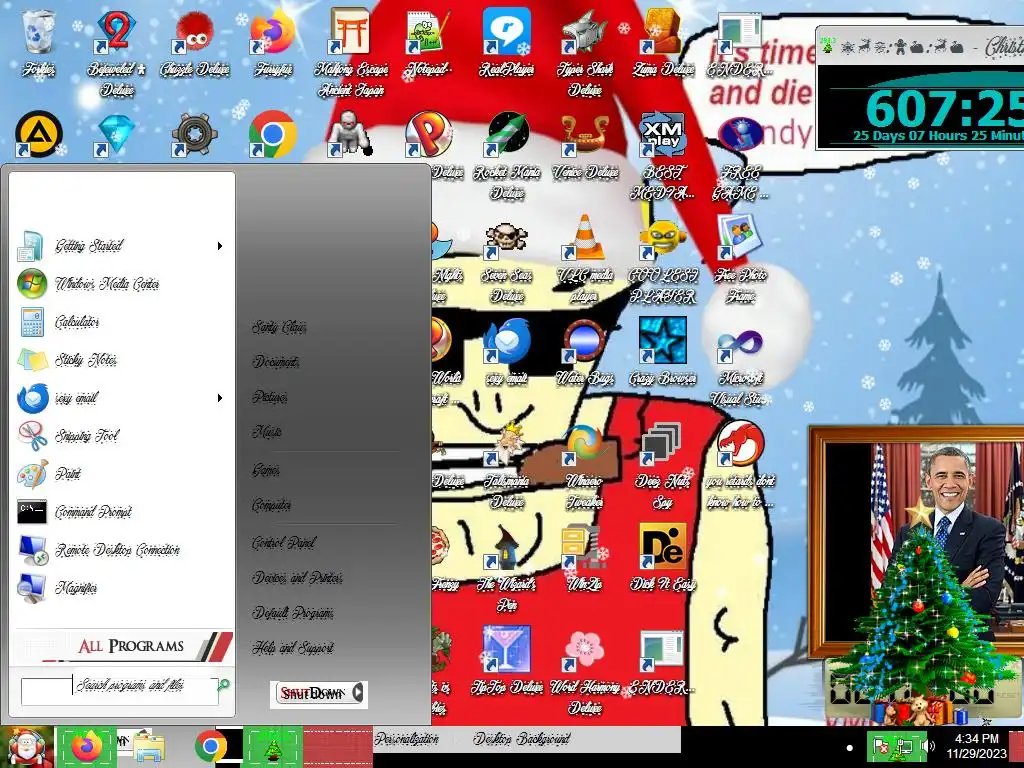Open the XMPlay BEST MEDIA shortcut
Image resolution: width=1024 pixels, height=768 pixels.
tap(663, 157)
